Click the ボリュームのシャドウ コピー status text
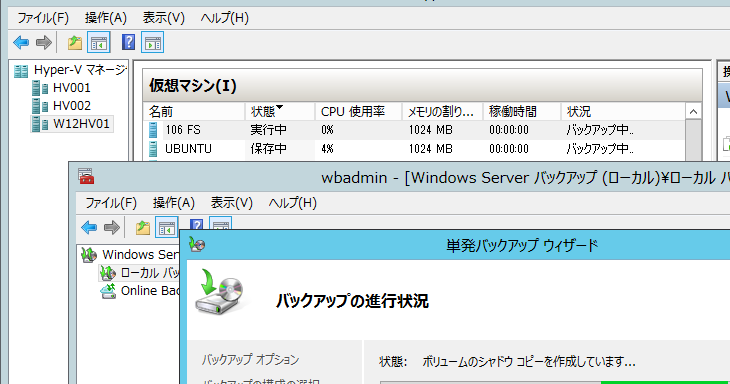 (x=529, y=362)
